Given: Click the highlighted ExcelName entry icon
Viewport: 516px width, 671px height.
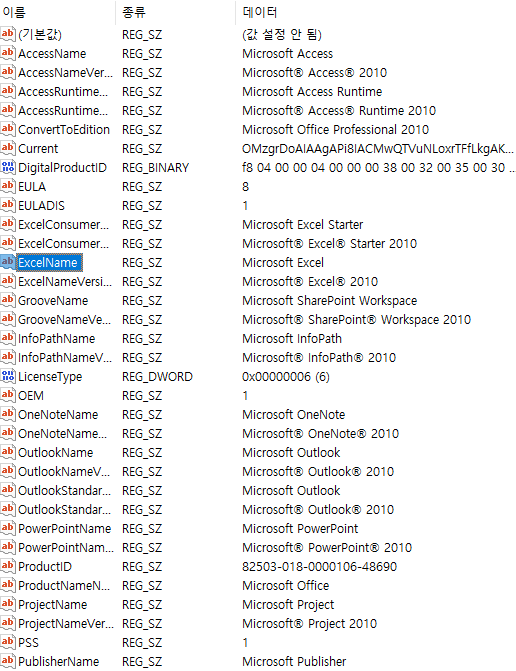Looking at the screenshot, I should [8, 262].
